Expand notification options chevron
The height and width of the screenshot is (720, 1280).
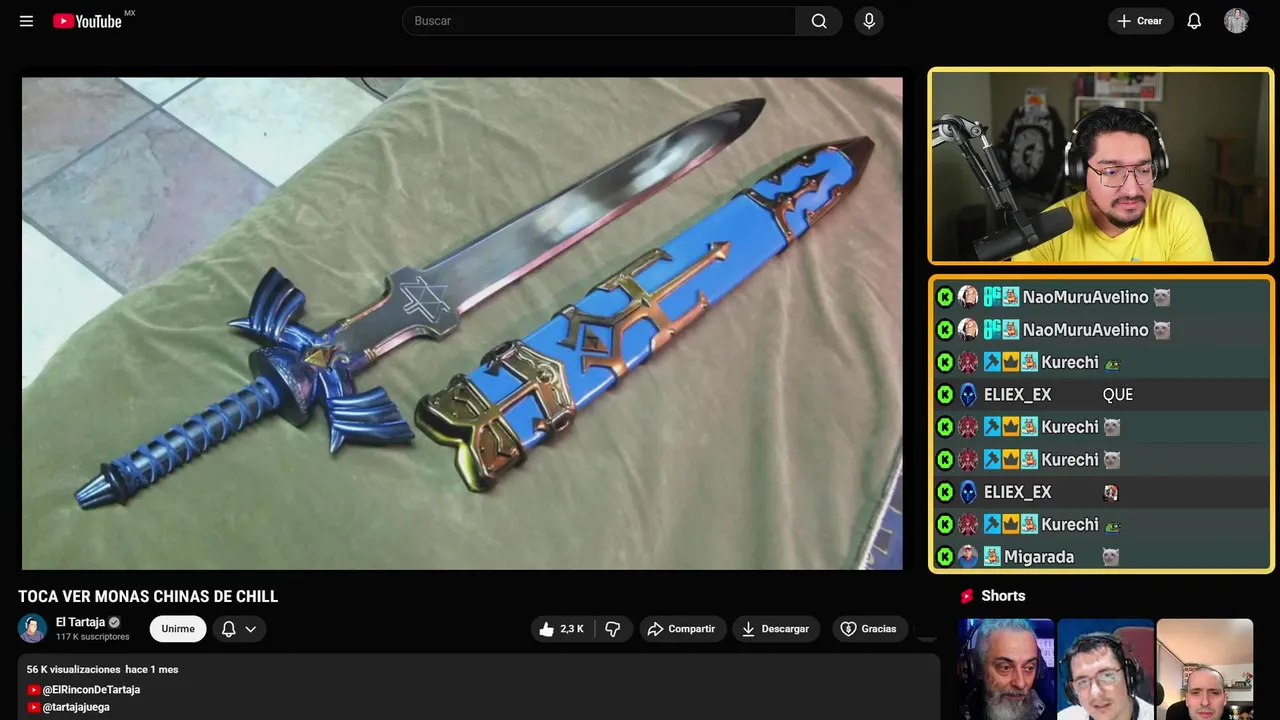coord(251,629)
